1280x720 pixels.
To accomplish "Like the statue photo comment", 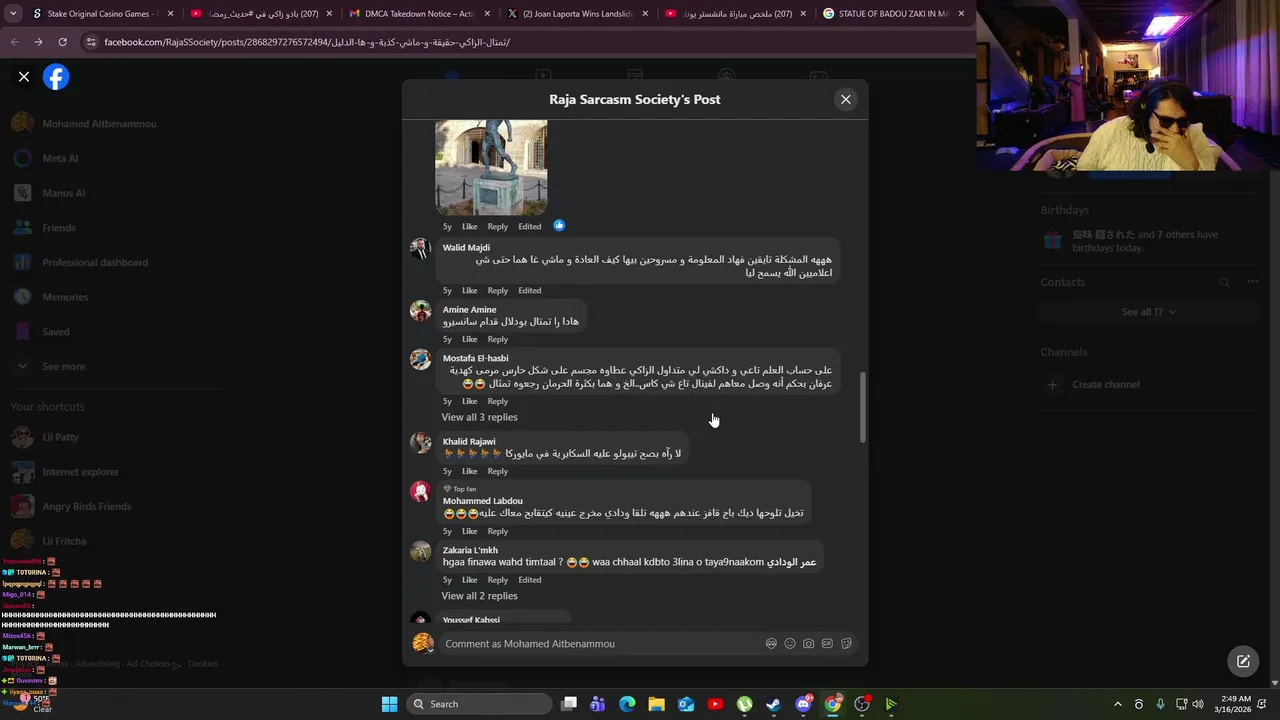I will 469,226.
